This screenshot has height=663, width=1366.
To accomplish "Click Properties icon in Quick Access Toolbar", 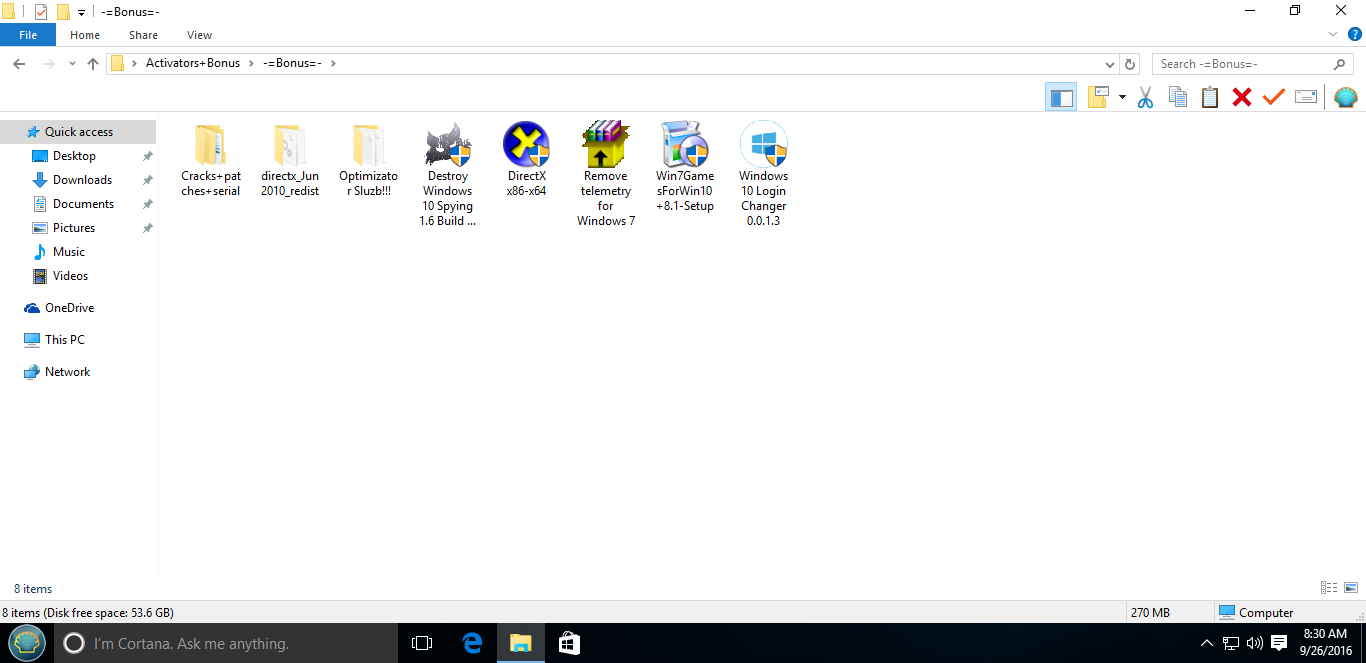I will point(41,12).
